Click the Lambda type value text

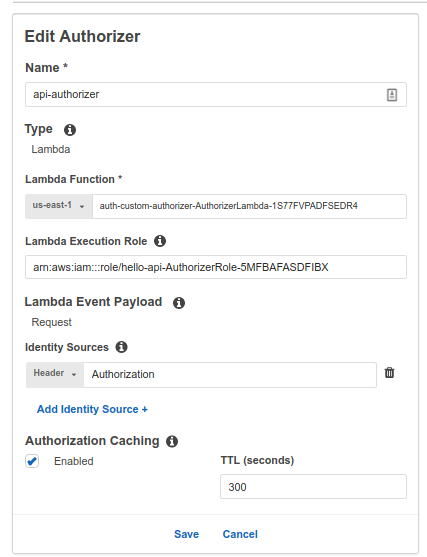tap(51, 149)
